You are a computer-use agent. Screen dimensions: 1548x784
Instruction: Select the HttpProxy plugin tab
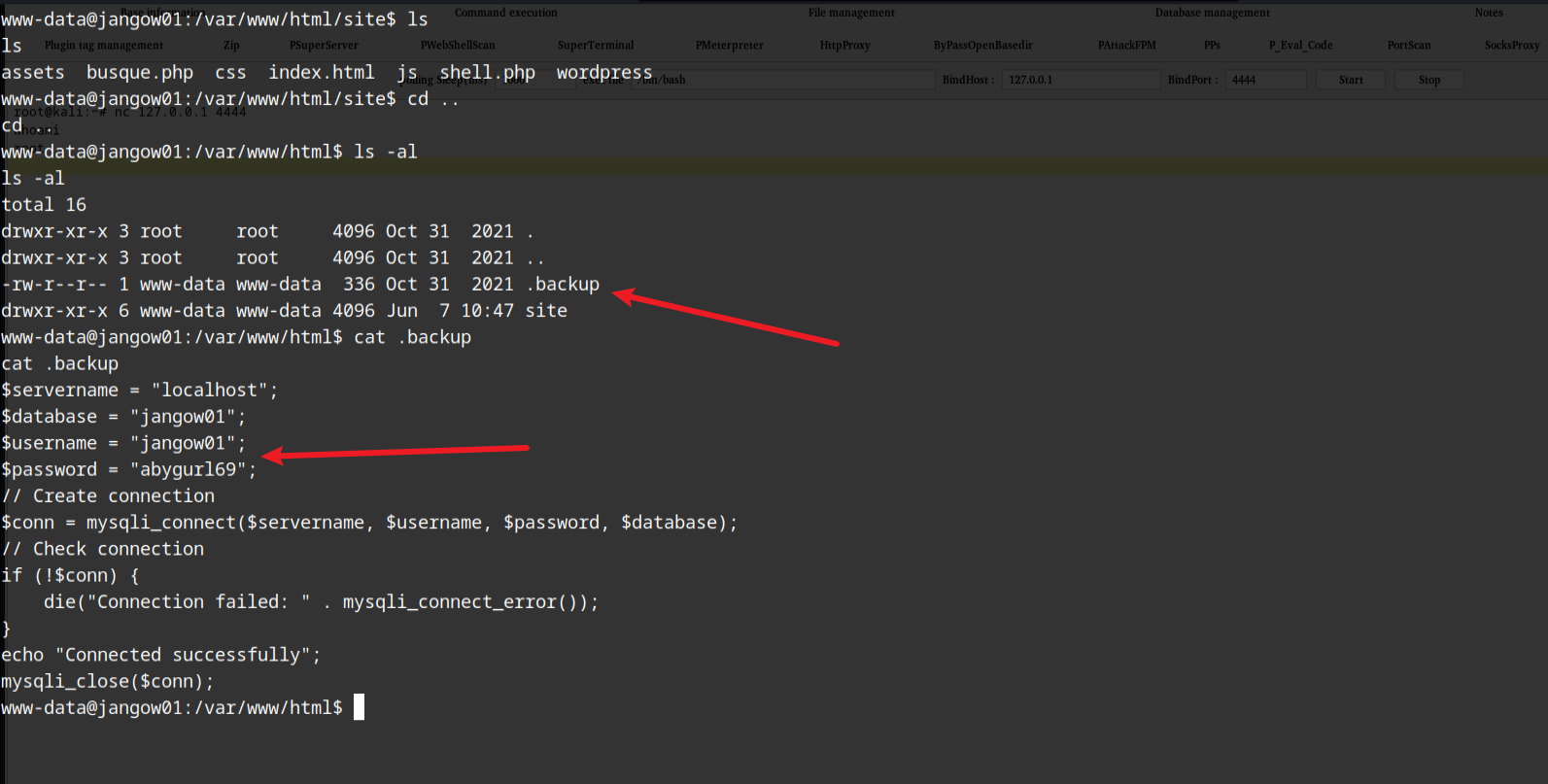point(844,46)
